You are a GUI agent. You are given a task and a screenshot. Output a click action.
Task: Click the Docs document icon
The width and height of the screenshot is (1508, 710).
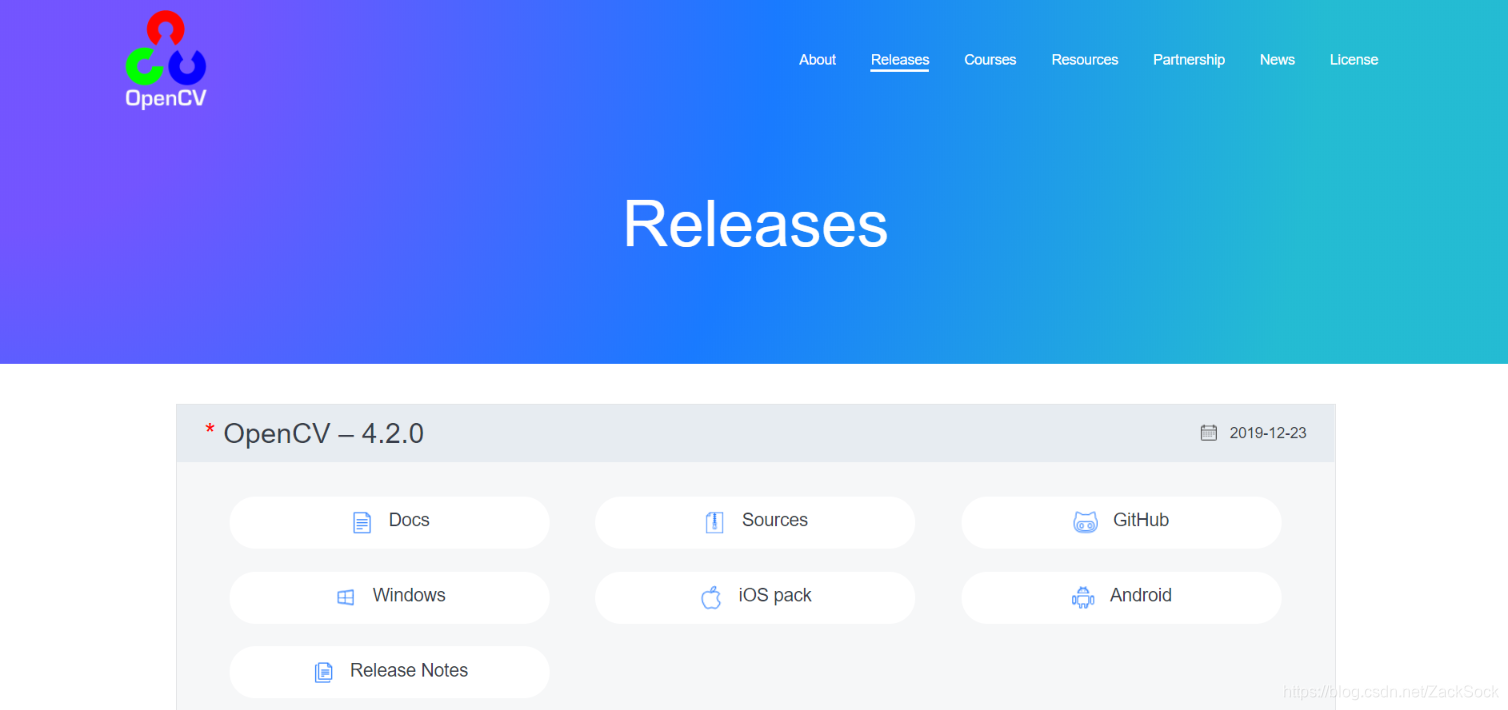362,522
